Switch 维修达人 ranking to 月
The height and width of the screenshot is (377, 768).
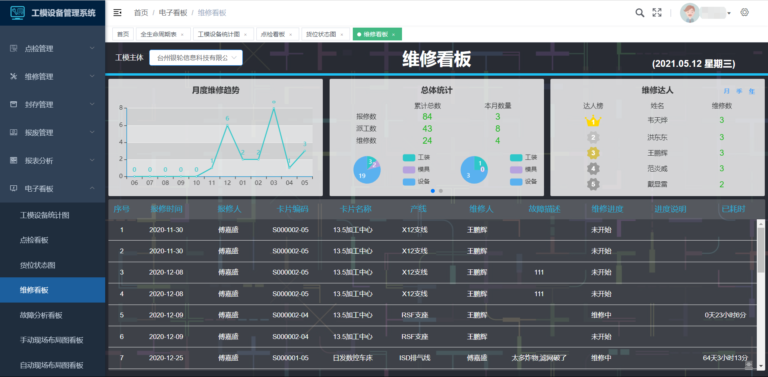pos(726,91)
